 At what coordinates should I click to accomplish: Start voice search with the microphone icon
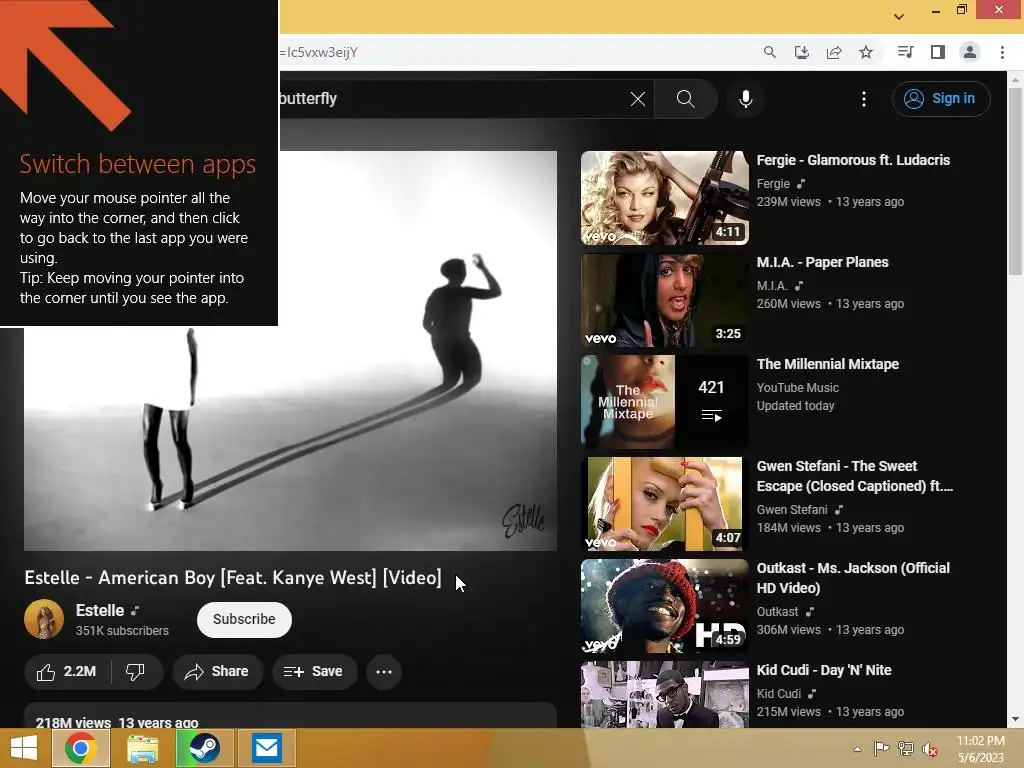(745, 99)
